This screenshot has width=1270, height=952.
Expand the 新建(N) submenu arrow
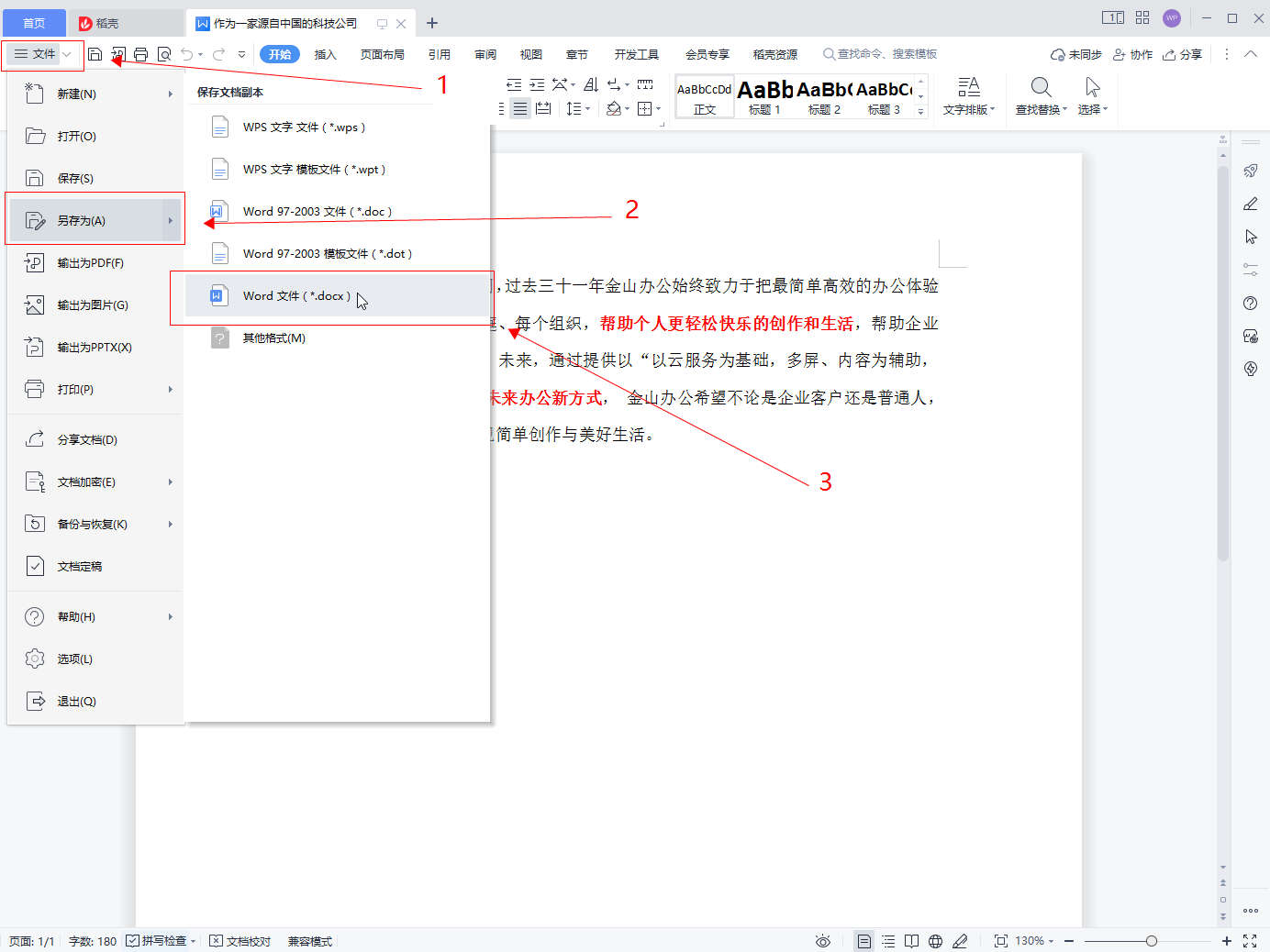[171, 94]
